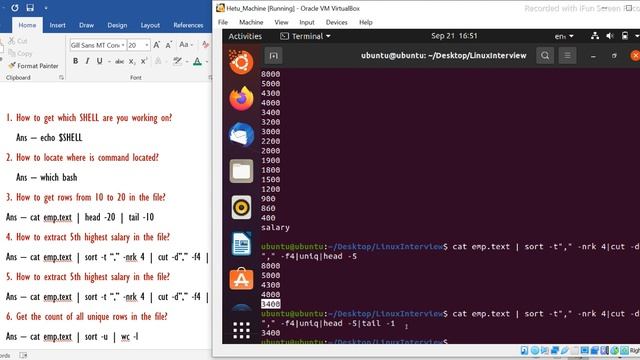Apply Subscript formatting
The height and width of the screenshot is (360, 640).
[131, 62]
